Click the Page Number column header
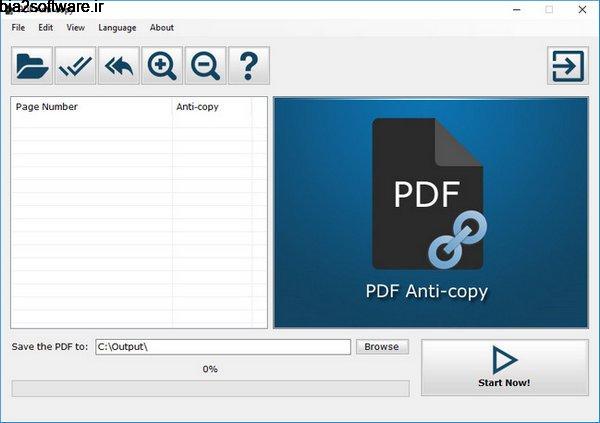Screen dimensions: 600x423 coord(92,107)
